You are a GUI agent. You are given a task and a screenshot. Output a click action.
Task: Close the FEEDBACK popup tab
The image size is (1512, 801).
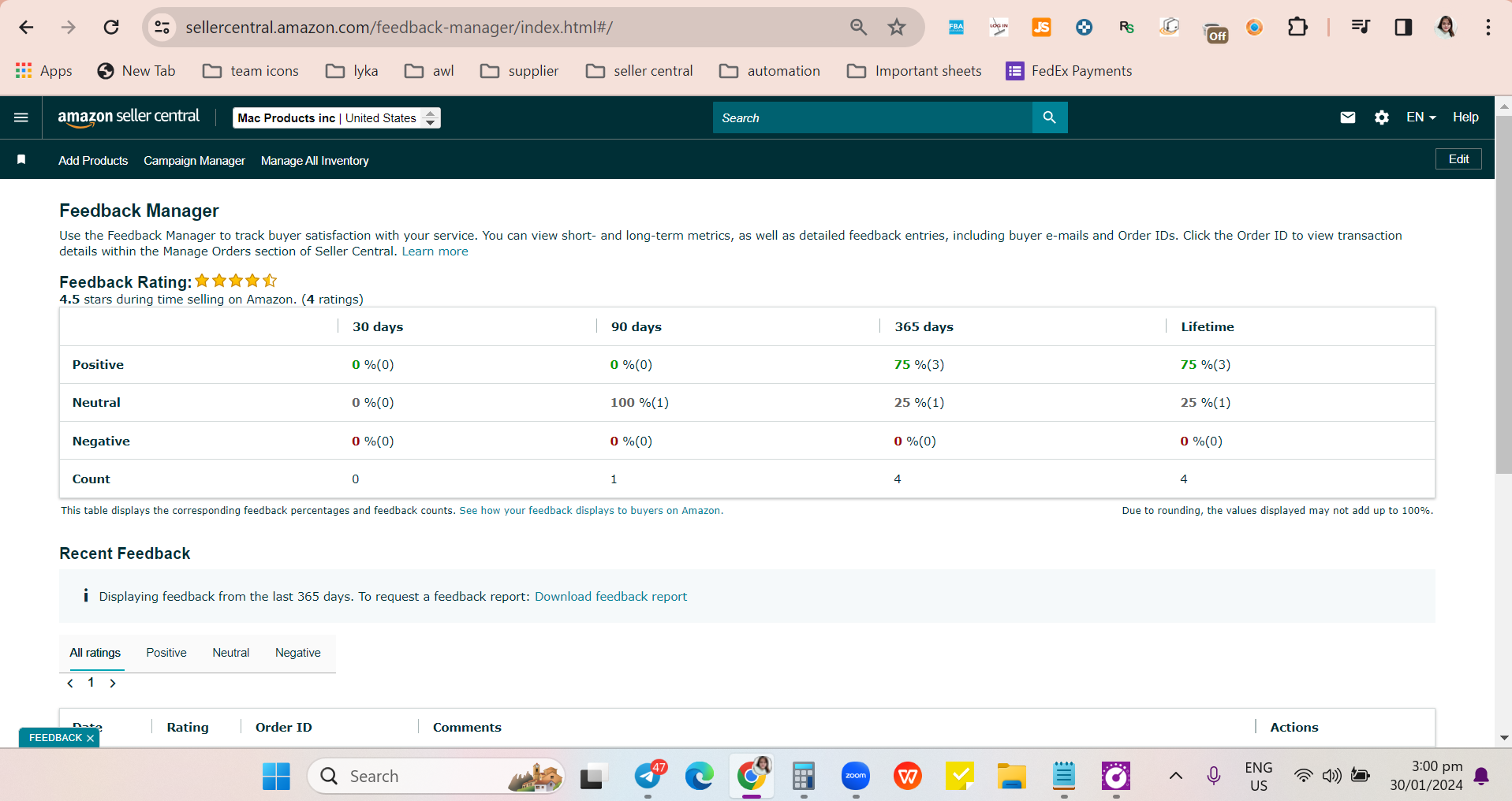pyautogui.click(x=90, y=739)
